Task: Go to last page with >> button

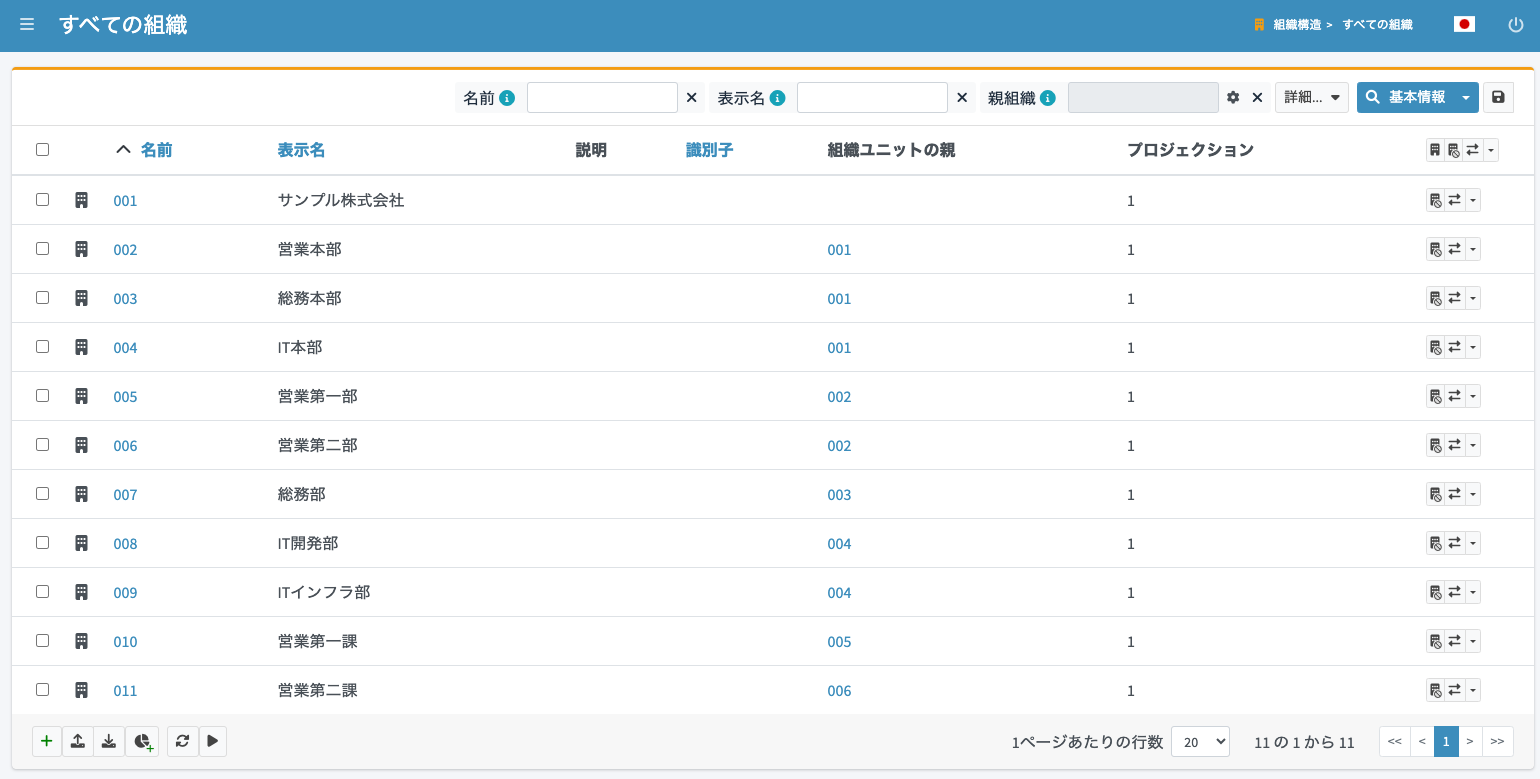Action: click(1497, 741)
